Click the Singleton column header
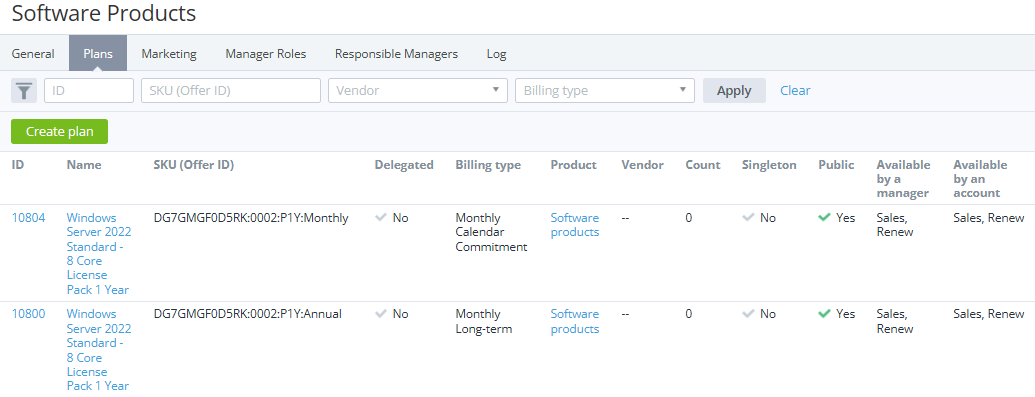 coord(769,165)
